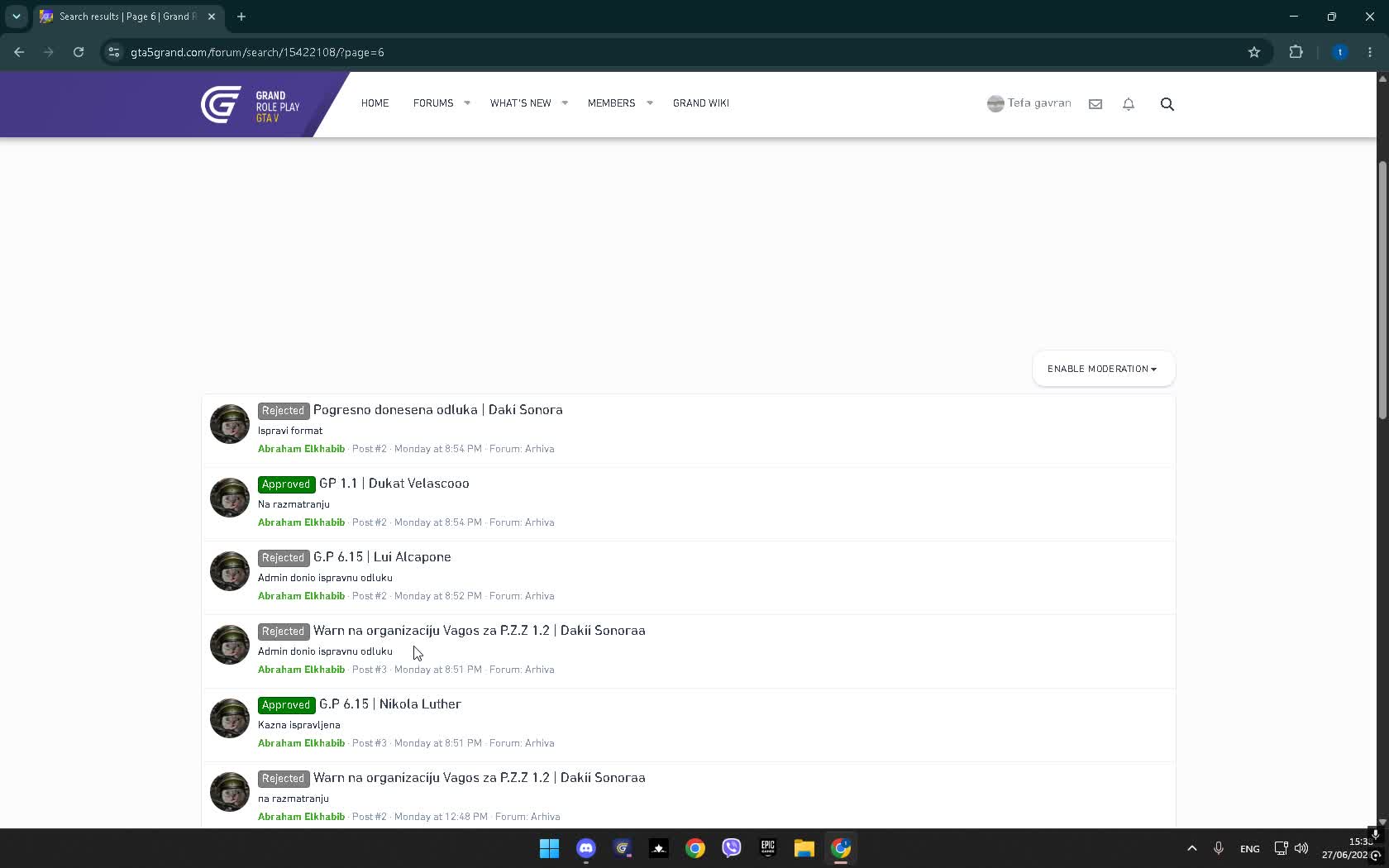Image resolution: width=1389 pixels, height=868 pixels.
Task: Open tab search dropdown arrow
Action: click(x=16, y=17)
